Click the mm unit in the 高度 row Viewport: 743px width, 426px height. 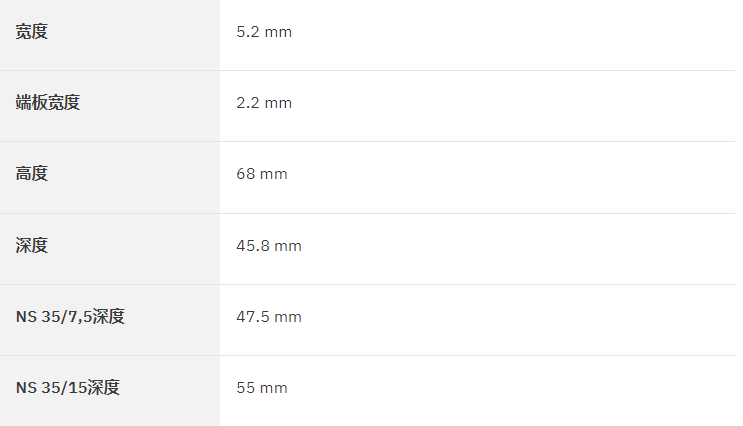[x=274, y=174]
